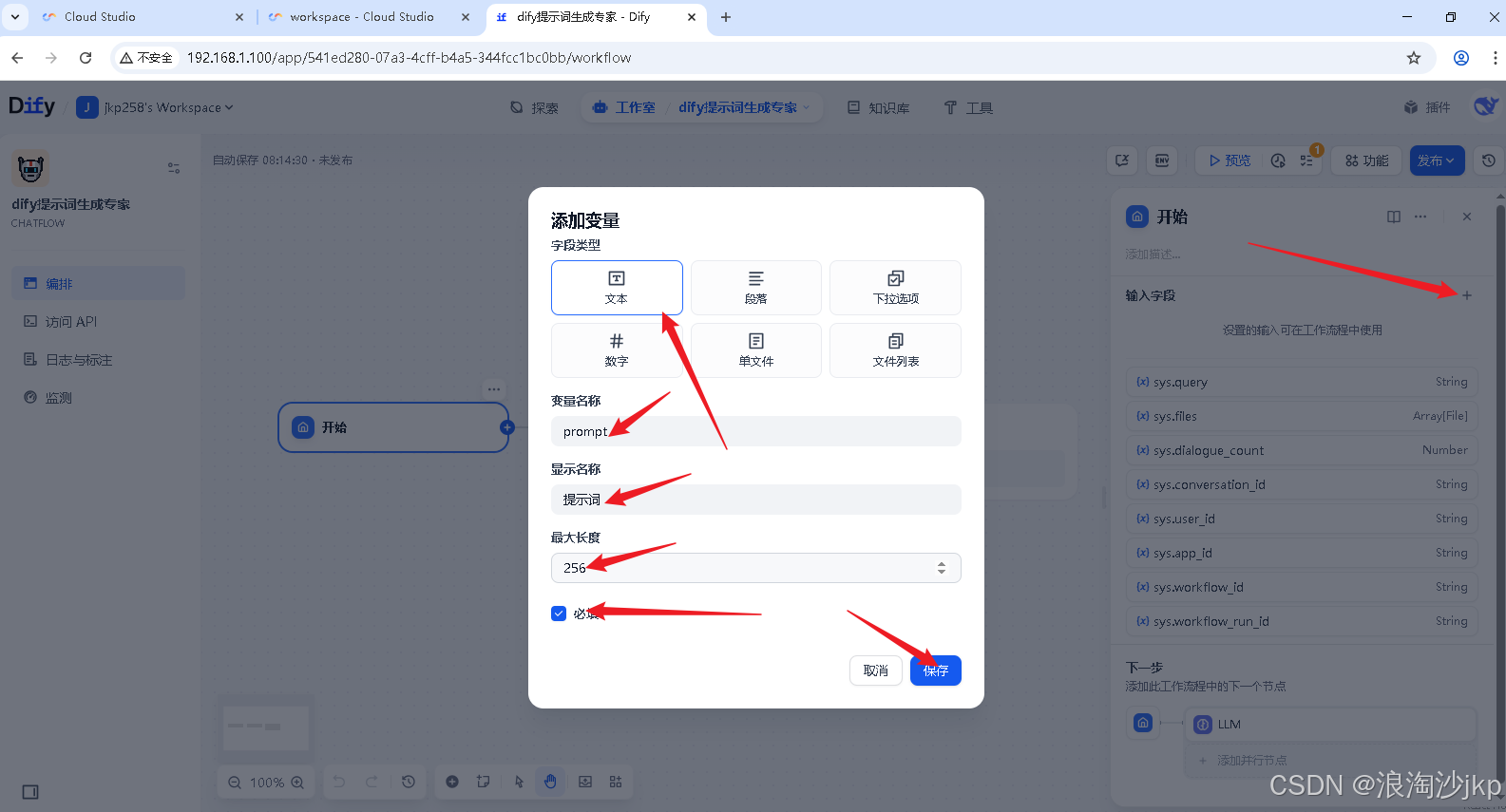Open the 编排 orchestrate menu item

pos(99,284)
